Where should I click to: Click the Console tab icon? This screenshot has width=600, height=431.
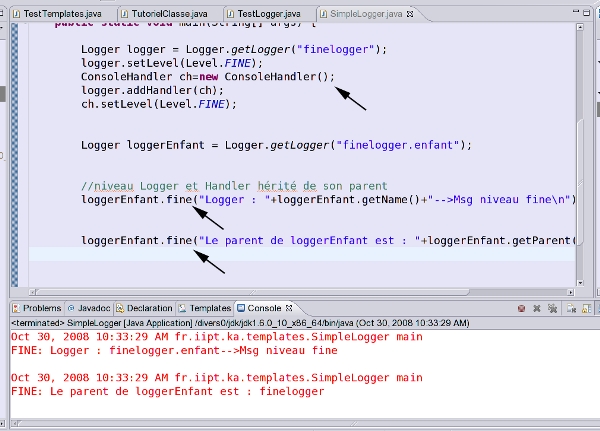pos(241,309)
